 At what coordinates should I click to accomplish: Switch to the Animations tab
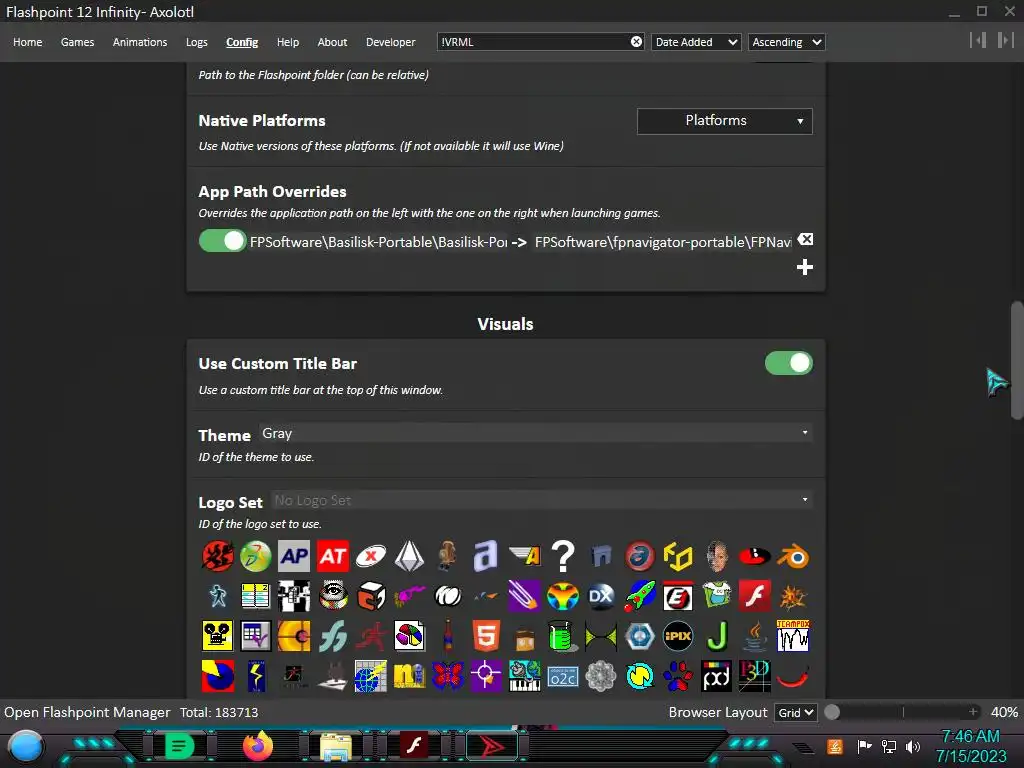[140, 42]
